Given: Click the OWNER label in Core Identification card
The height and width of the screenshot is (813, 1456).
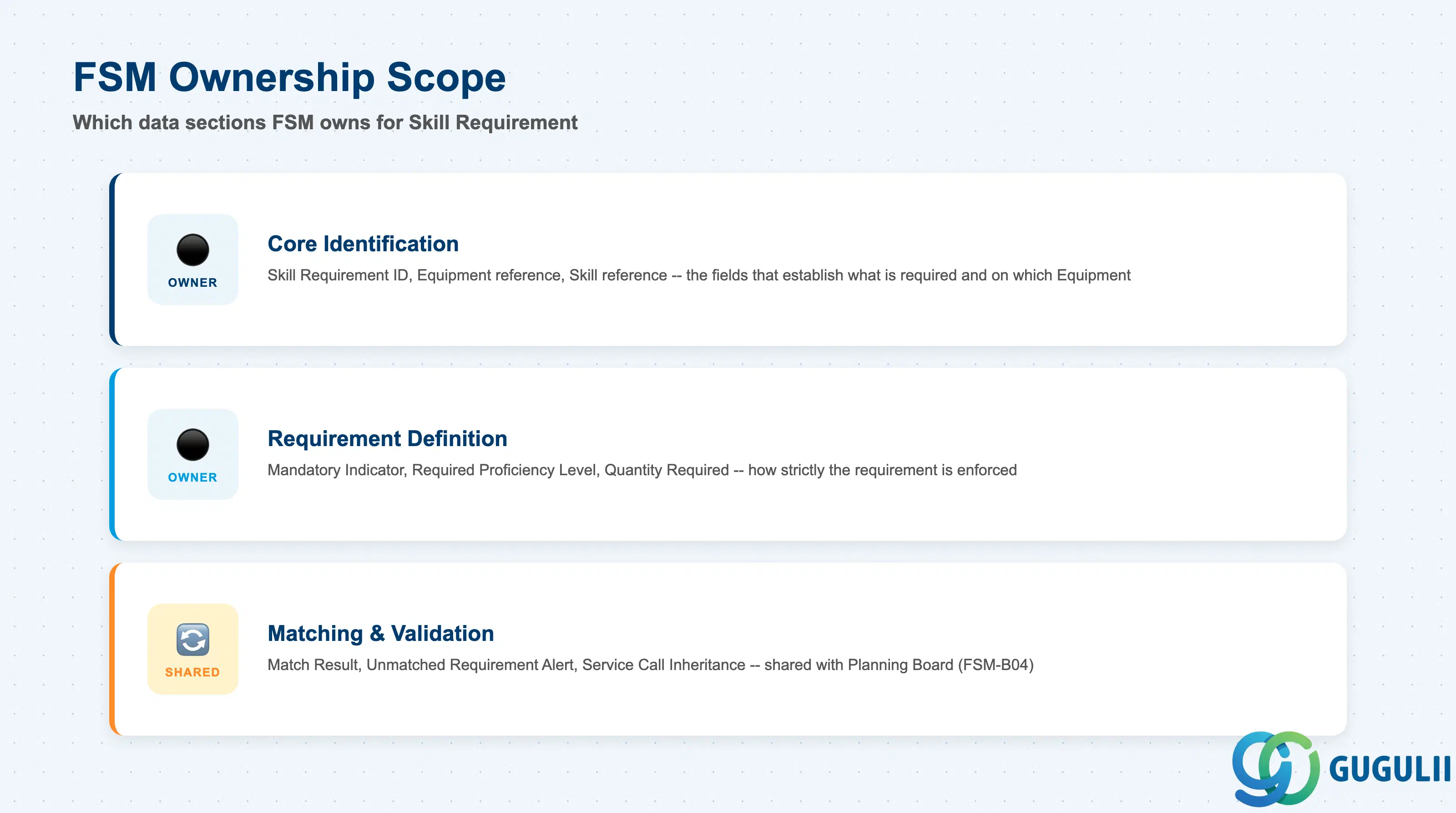Looking at the screenshot, I should point(193,283).
